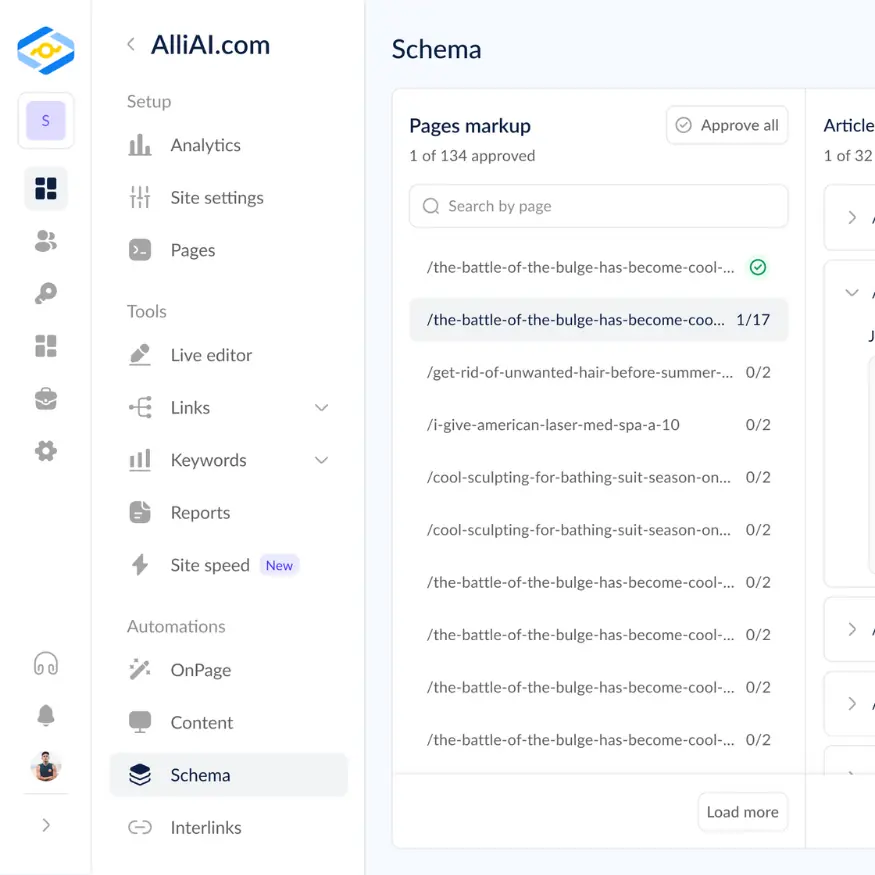The height and width of the screenshot is (875, 875).
Task: Open settings gear icon in left rail
Action: [x=46, y=451]
